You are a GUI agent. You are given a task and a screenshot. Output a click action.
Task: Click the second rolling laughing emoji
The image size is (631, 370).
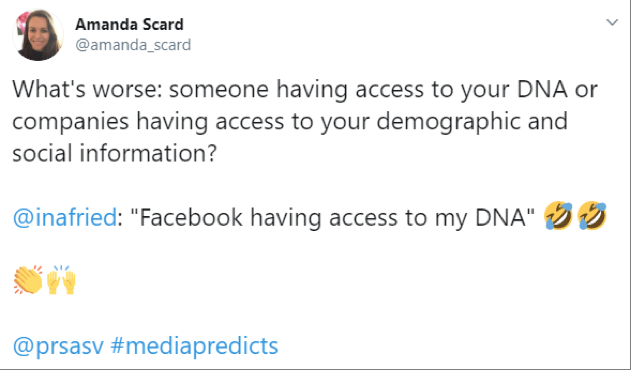(x=592, y=216)
